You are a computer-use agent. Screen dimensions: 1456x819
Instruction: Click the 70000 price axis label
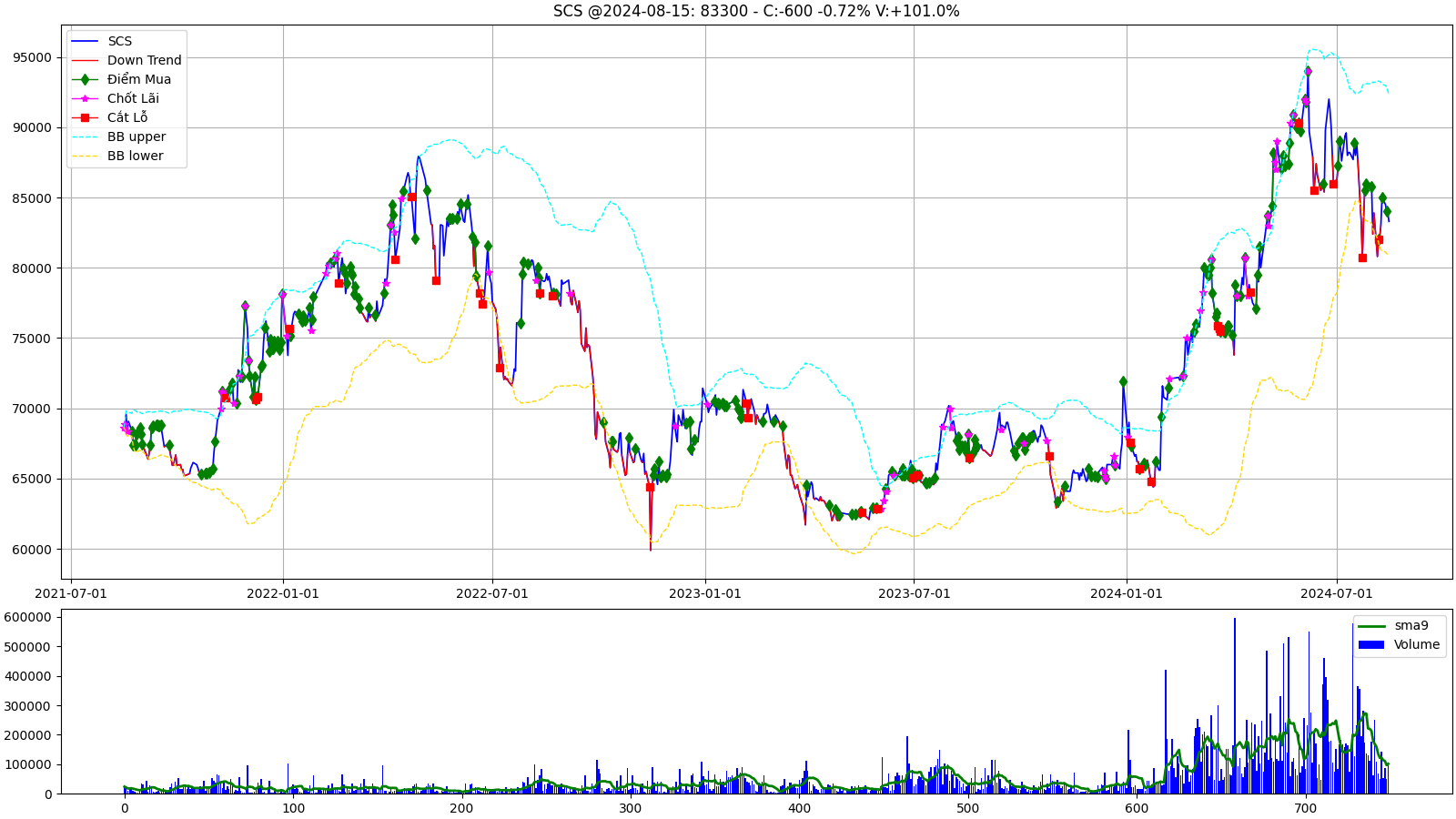[x=33, y=409]
